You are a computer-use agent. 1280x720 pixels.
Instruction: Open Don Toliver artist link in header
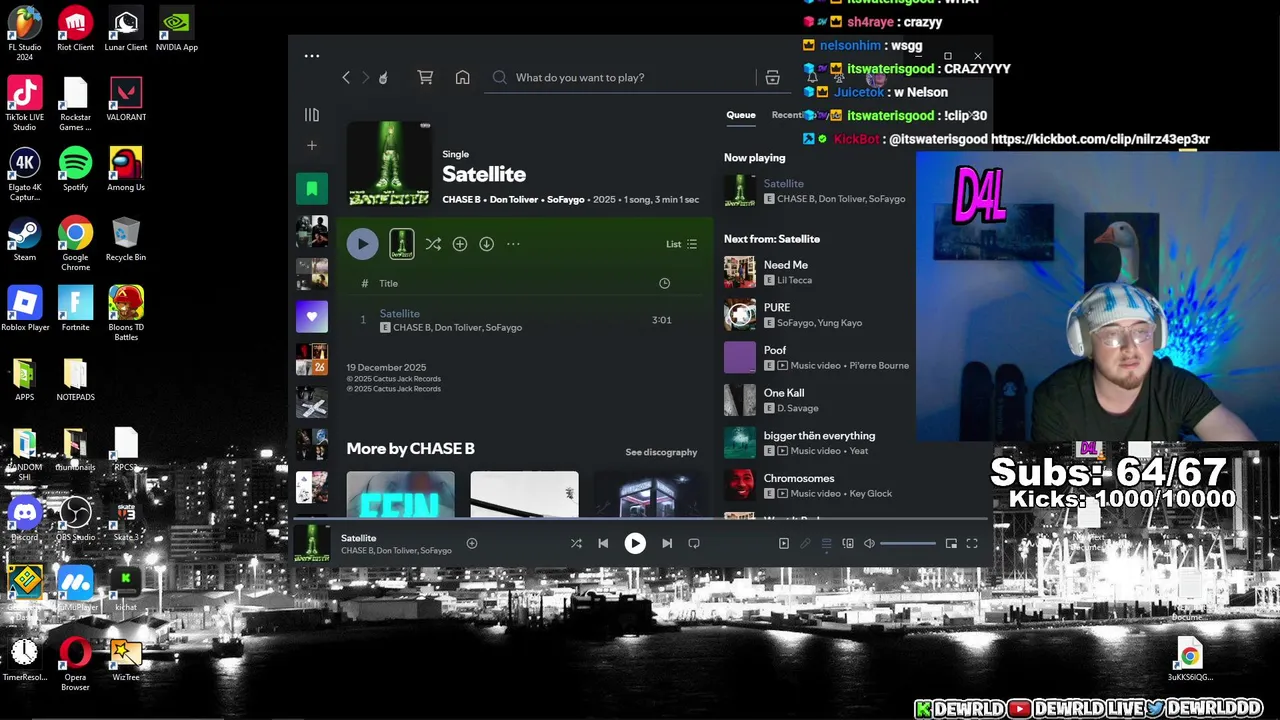(513, 199)
